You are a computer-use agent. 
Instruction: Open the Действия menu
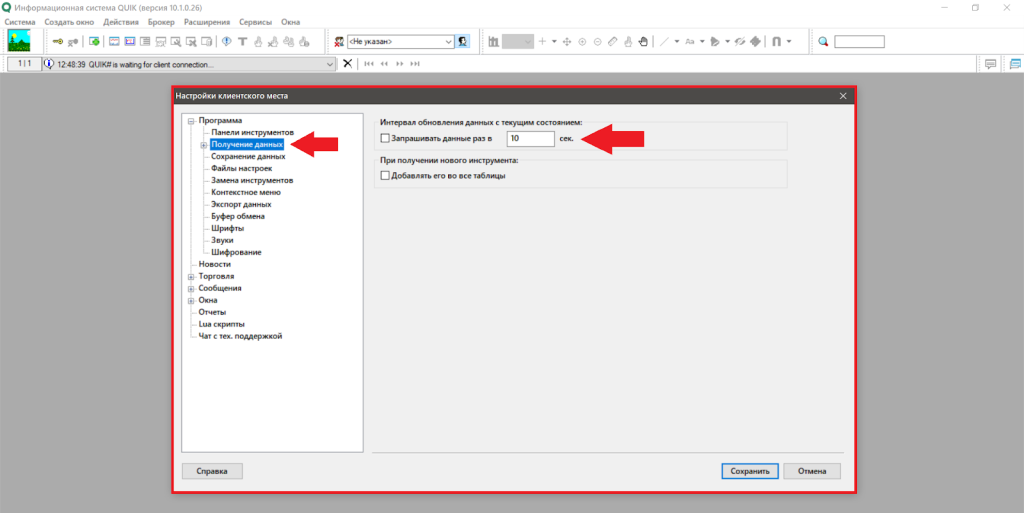click(121, 22)
